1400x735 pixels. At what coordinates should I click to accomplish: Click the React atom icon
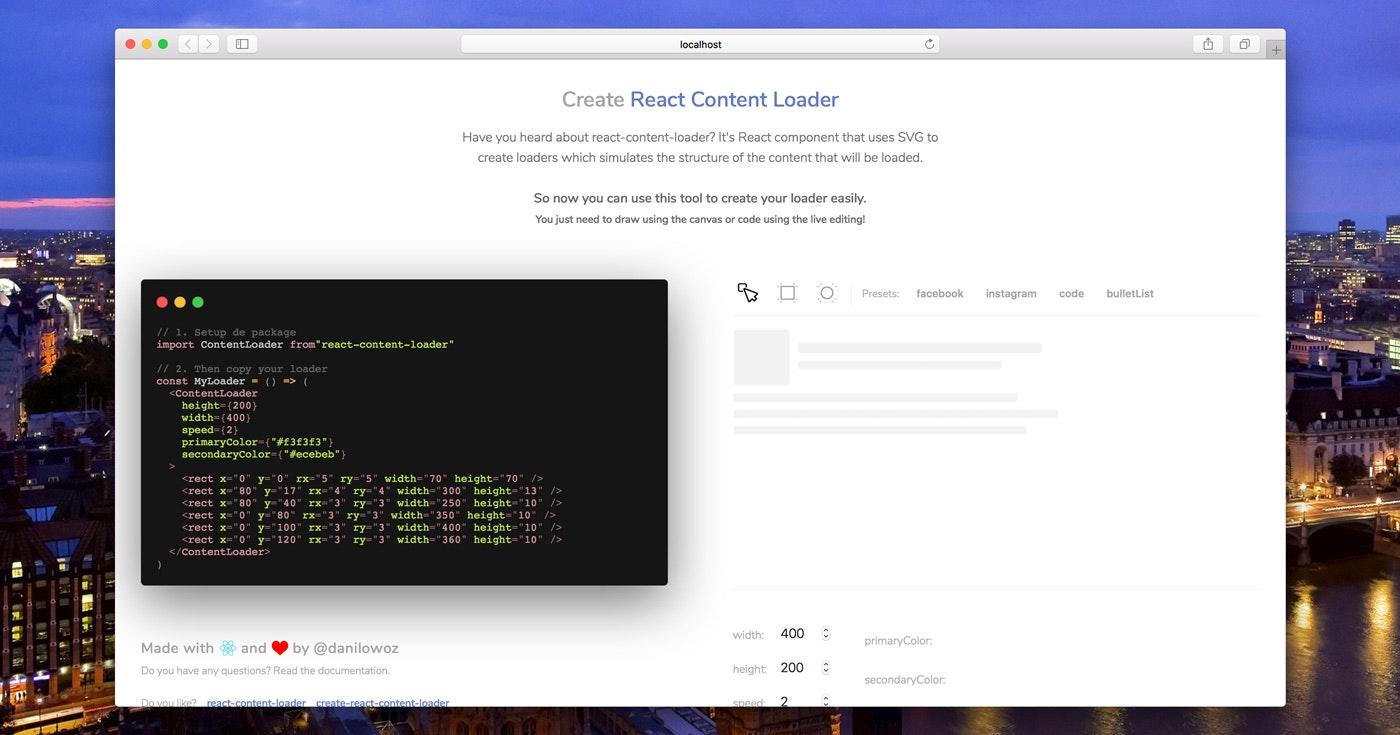228,648
